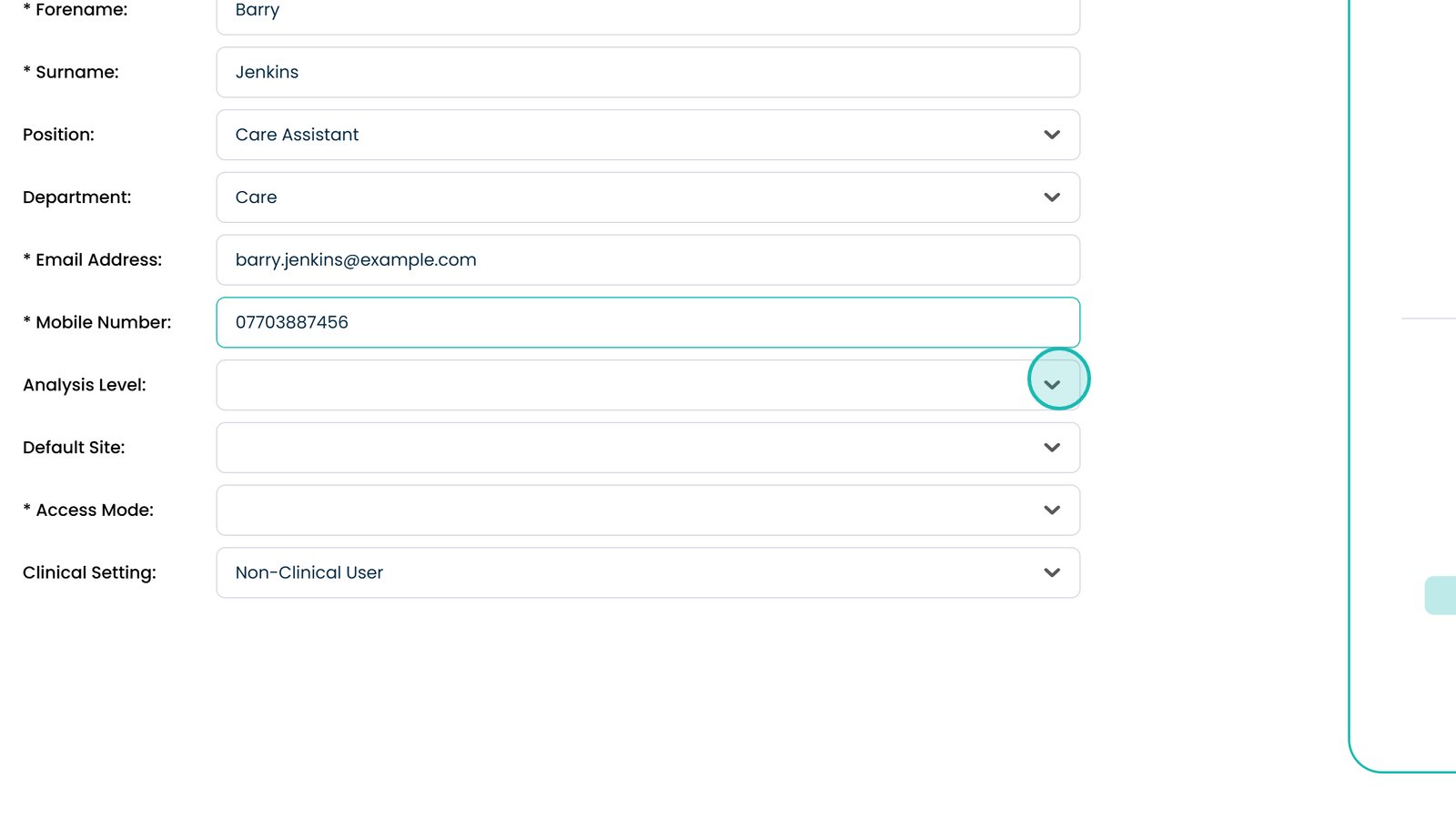The height and width of the screenshot is (819, 1456).
Task: Expand the Default Site dropdown arrow
Action: point(1052,448)
